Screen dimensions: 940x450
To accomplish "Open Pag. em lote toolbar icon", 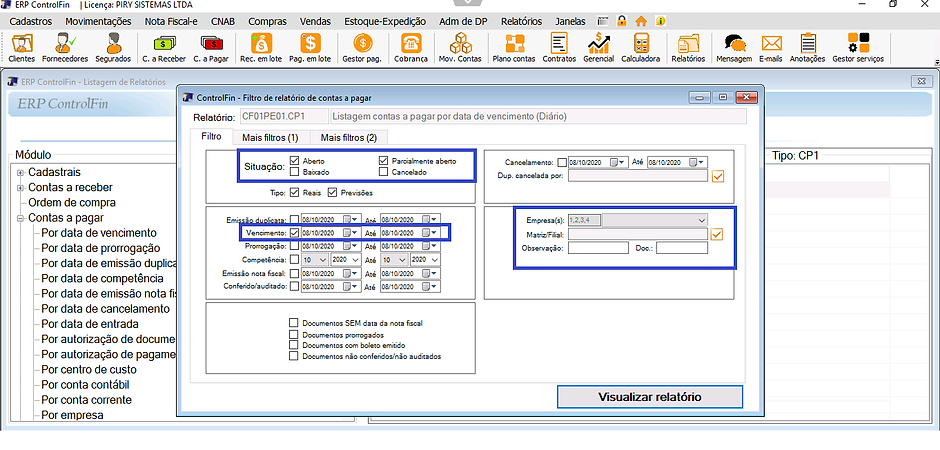I will pos(310,48).
